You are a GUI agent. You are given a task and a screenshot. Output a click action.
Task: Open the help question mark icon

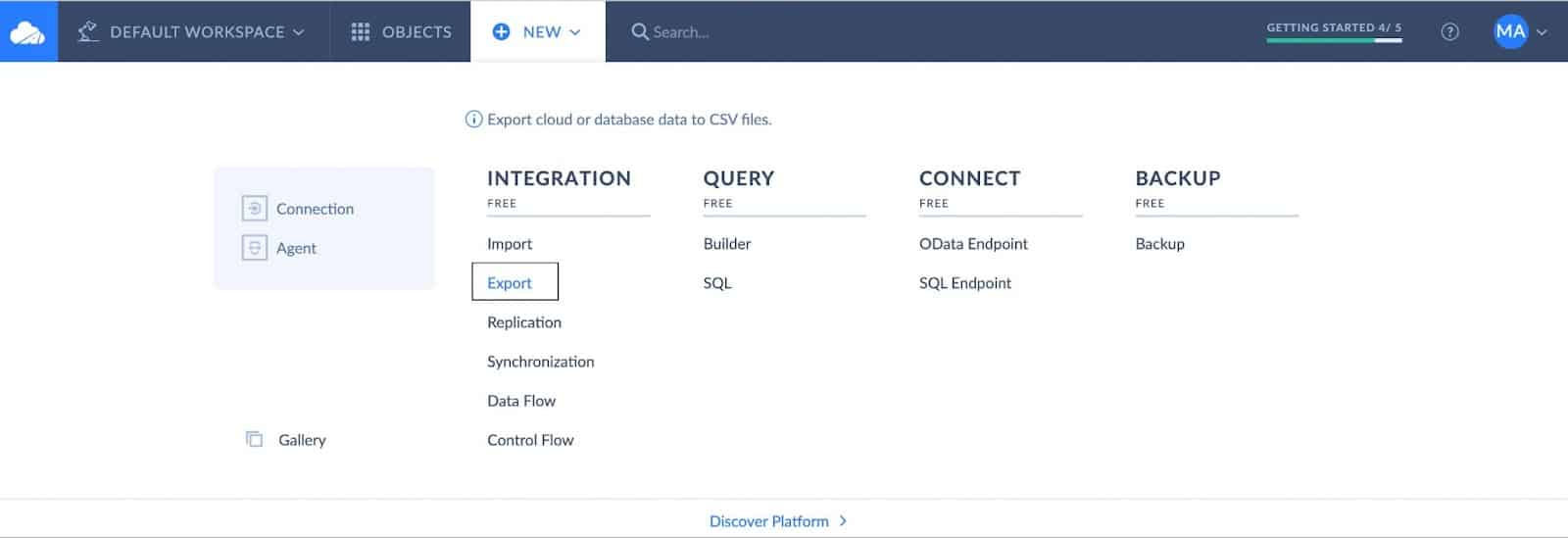(x=1450, y=31)
